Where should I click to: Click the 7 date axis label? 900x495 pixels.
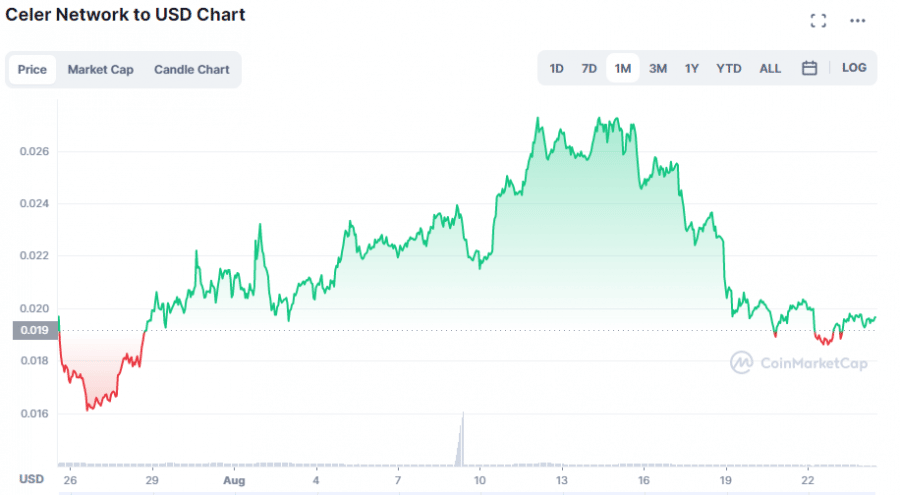click(x=398, y=480)
